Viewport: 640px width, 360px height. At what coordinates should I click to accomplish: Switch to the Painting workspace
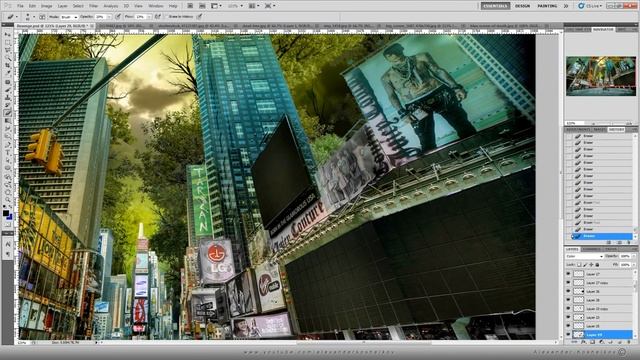(x=547, y=6)
